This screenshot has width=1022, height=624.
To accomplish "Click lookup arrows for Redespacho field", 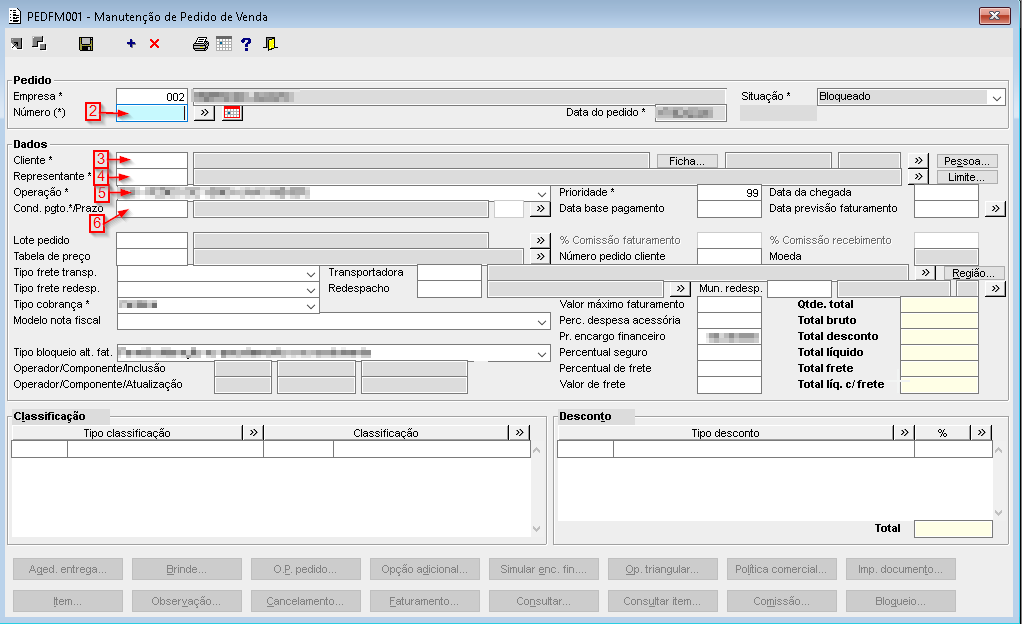I will click(x=680, y=288).
